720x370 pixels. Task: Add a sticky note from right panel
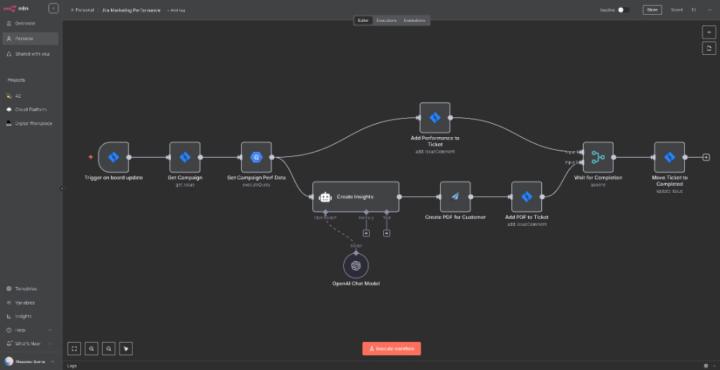pos(709,48)
